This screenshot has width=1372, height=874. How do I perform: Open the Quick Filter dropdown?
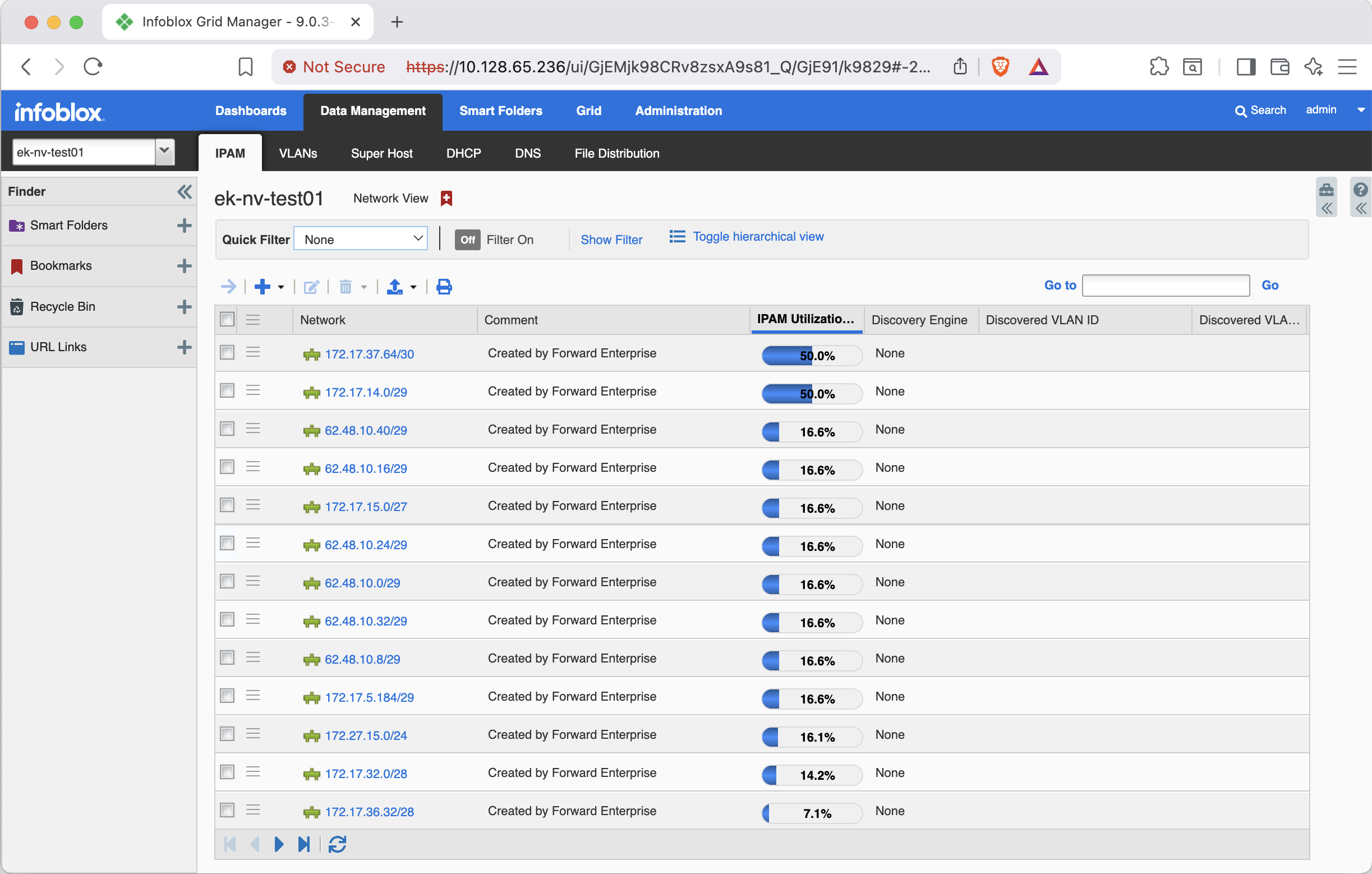360,238
